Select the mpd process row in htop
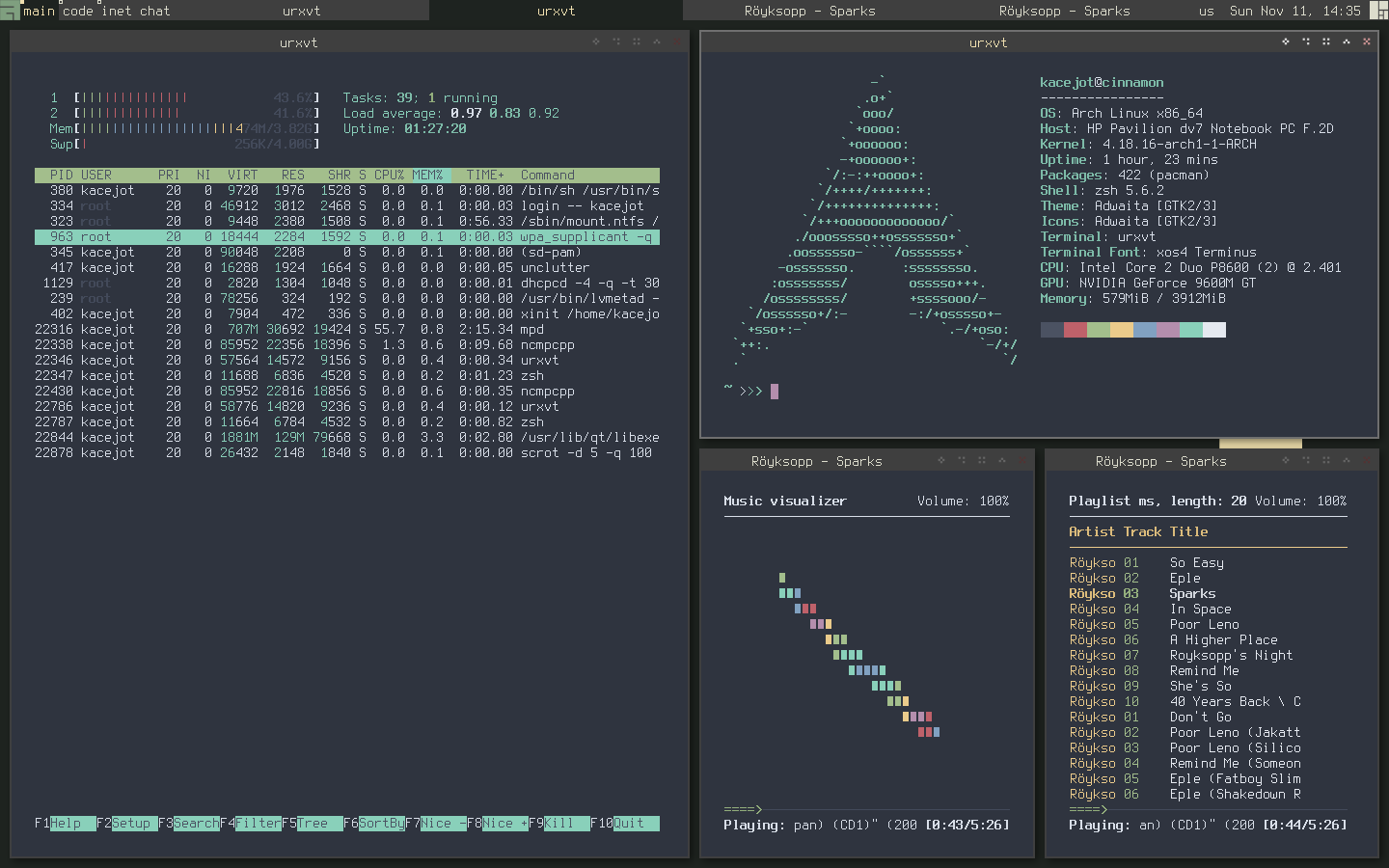Image resolution: width=1389 pixels, height=868 pixels. [x=347, y=329]
